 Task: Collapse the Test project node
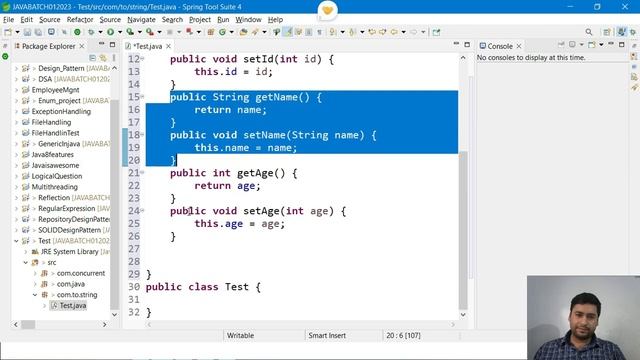16,241
